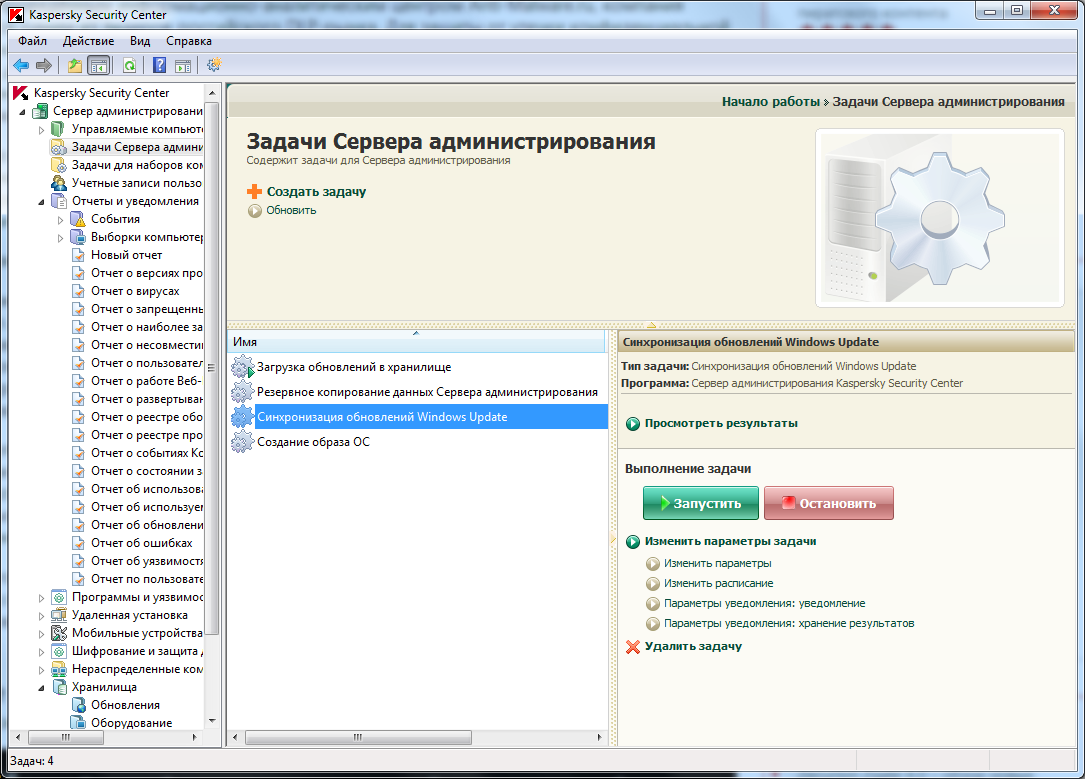Open the Действие menu

[x=89, y=41]
